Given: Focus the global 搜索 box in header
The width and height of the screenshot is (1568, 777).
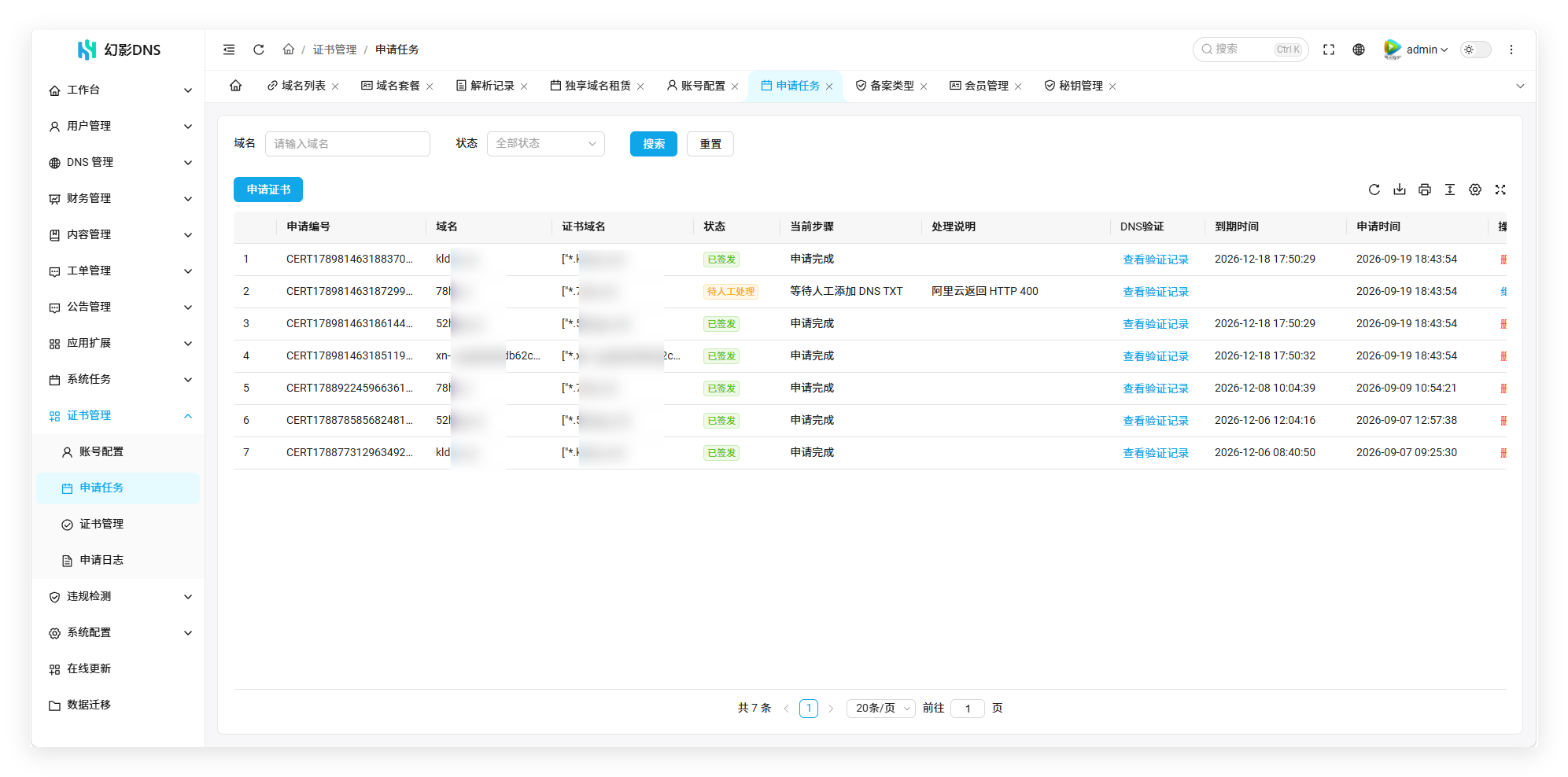Looking at the screenshot, I should click(1251, 50).
